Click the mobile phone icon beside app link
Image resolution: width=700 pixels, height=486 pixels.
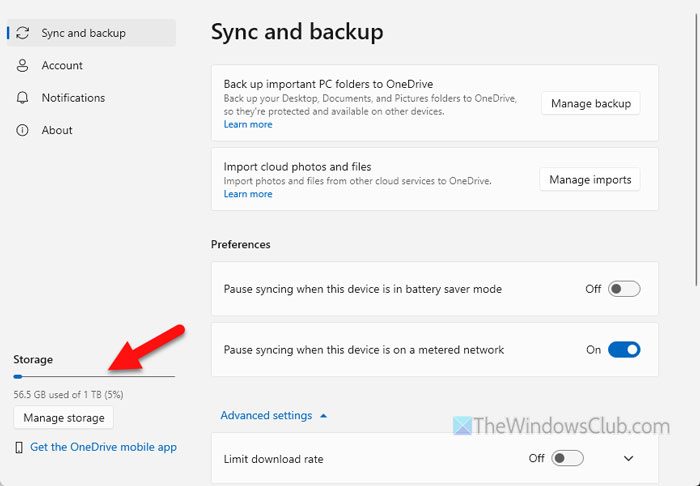coord(20,448)
